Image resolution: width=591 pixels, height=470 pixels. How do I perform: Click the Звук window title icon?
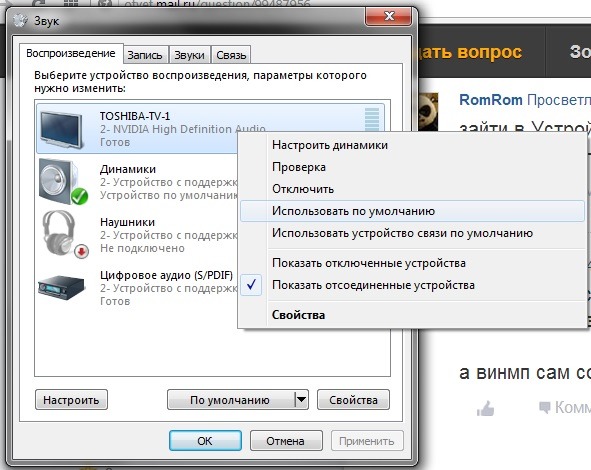click(x=20, y=20)
